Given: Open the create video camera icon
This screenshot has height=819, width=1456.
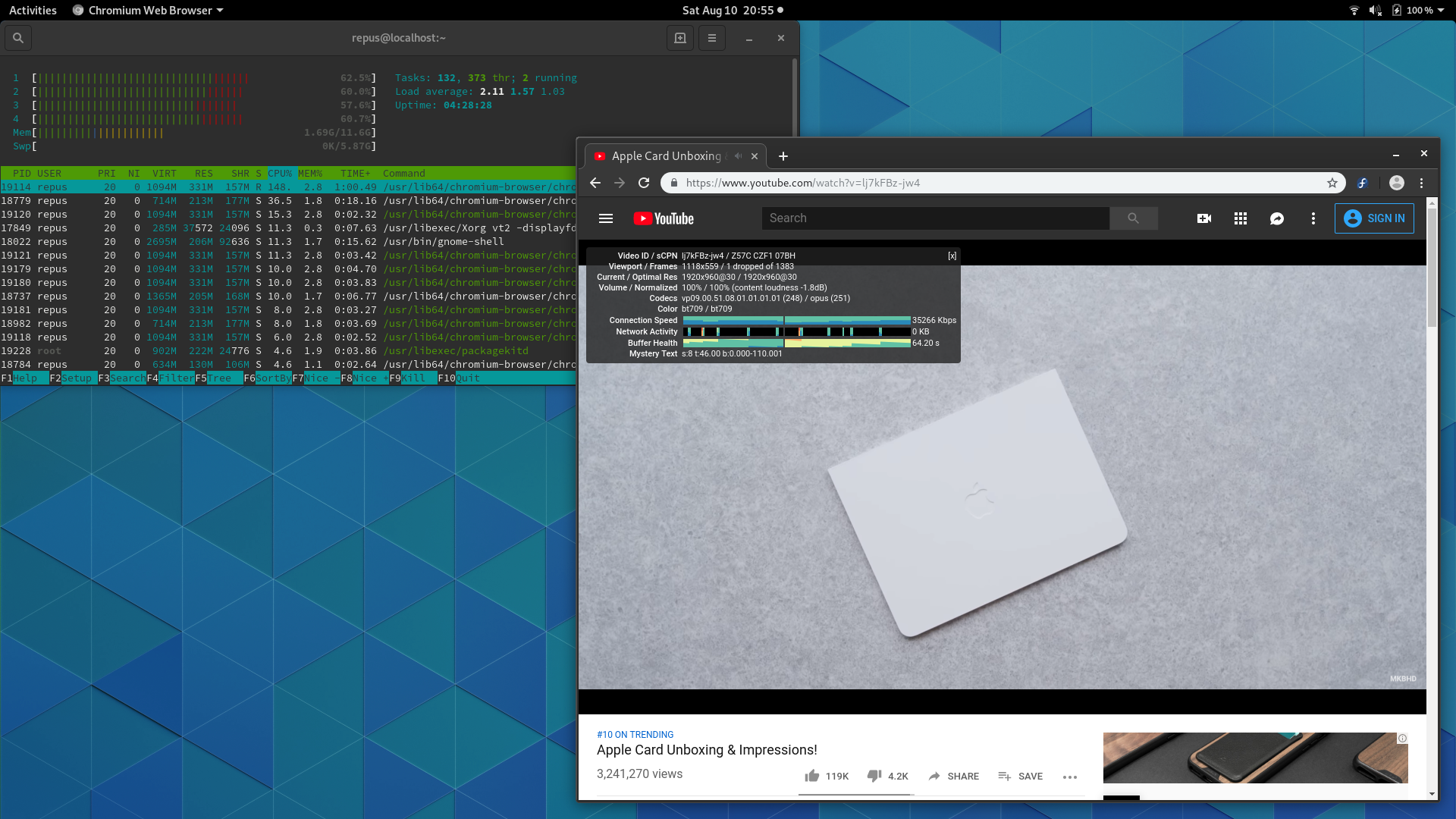Looking at the screenshot, I should (x=1204, y=218).
